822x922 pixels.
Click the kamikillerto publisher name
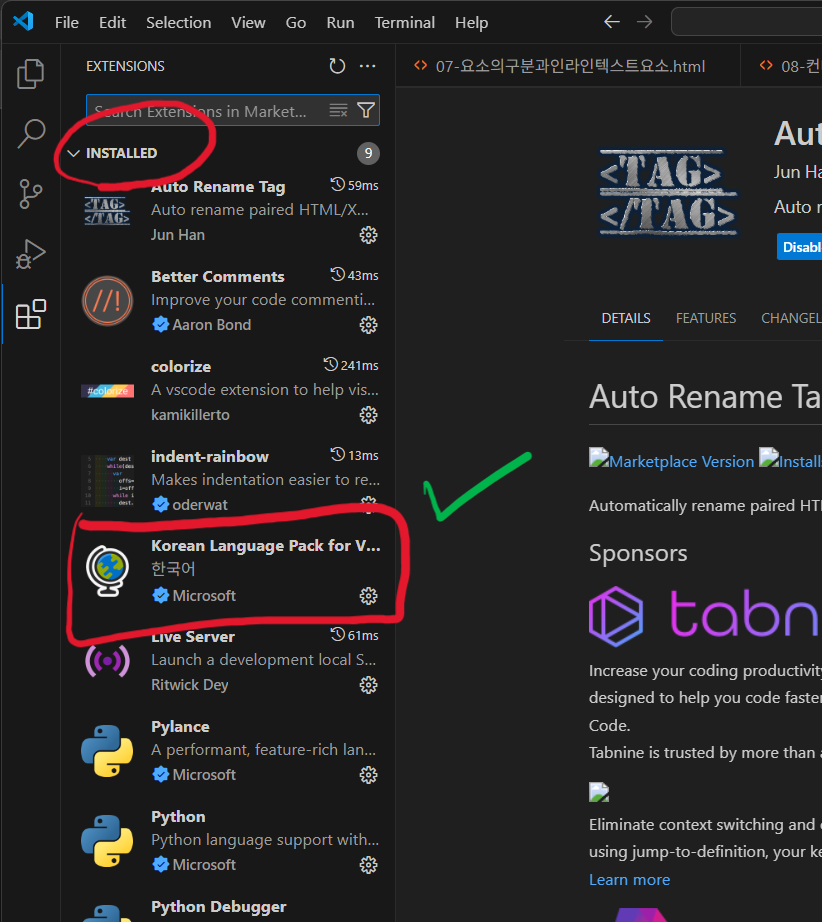(190, 415)
